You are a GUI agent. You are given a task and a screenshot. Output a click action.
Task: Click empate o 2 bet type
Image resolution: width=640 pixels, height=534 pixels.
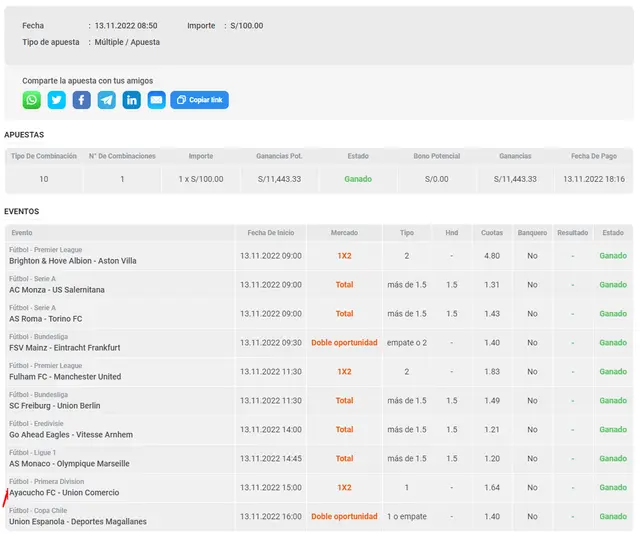[x=407, y=343]
